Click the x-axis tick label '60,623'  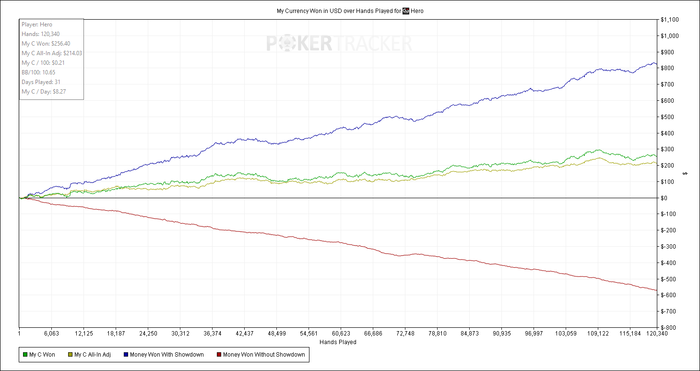(x=341, y=333)
